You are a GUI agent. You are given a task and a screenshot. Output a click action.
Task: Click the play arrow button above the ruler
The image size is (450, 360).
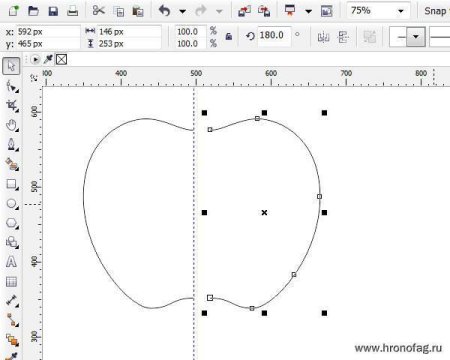35,60
